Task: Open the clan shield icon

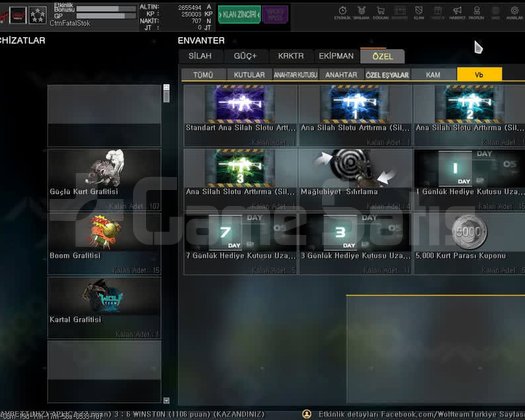Action: point(419,12)
